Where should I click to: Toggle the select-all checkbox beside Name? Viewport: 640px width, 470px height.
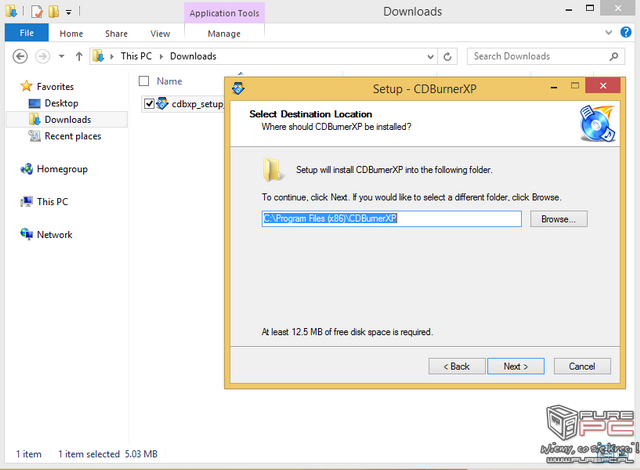(x=144, y=81)
